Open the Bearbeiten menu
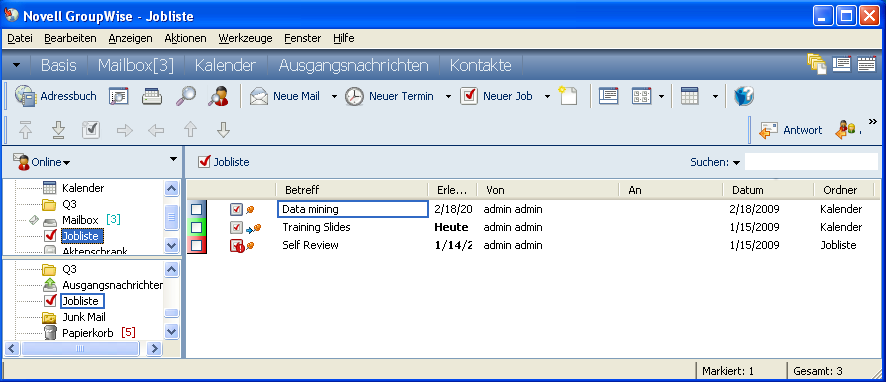Viewport: 886px width, 382px height. (71, 38)
